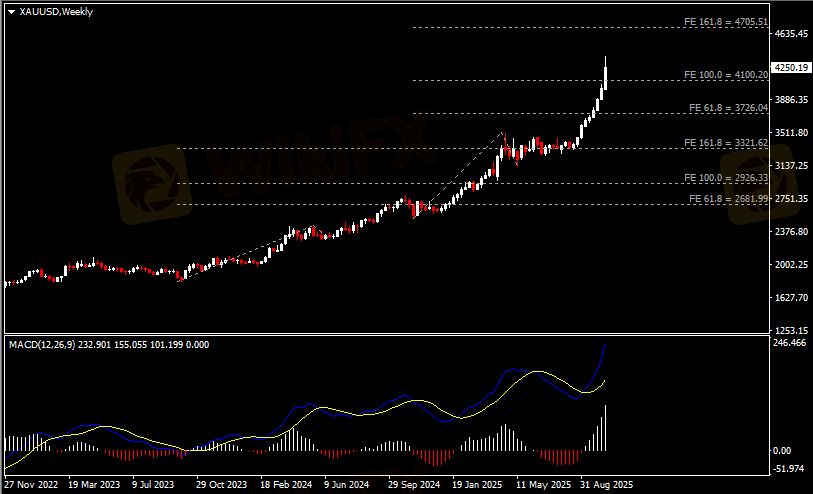This screenshot has height=494, width=813.
Task: Click the 3511.80 price axis value
Action: [791, 133]
